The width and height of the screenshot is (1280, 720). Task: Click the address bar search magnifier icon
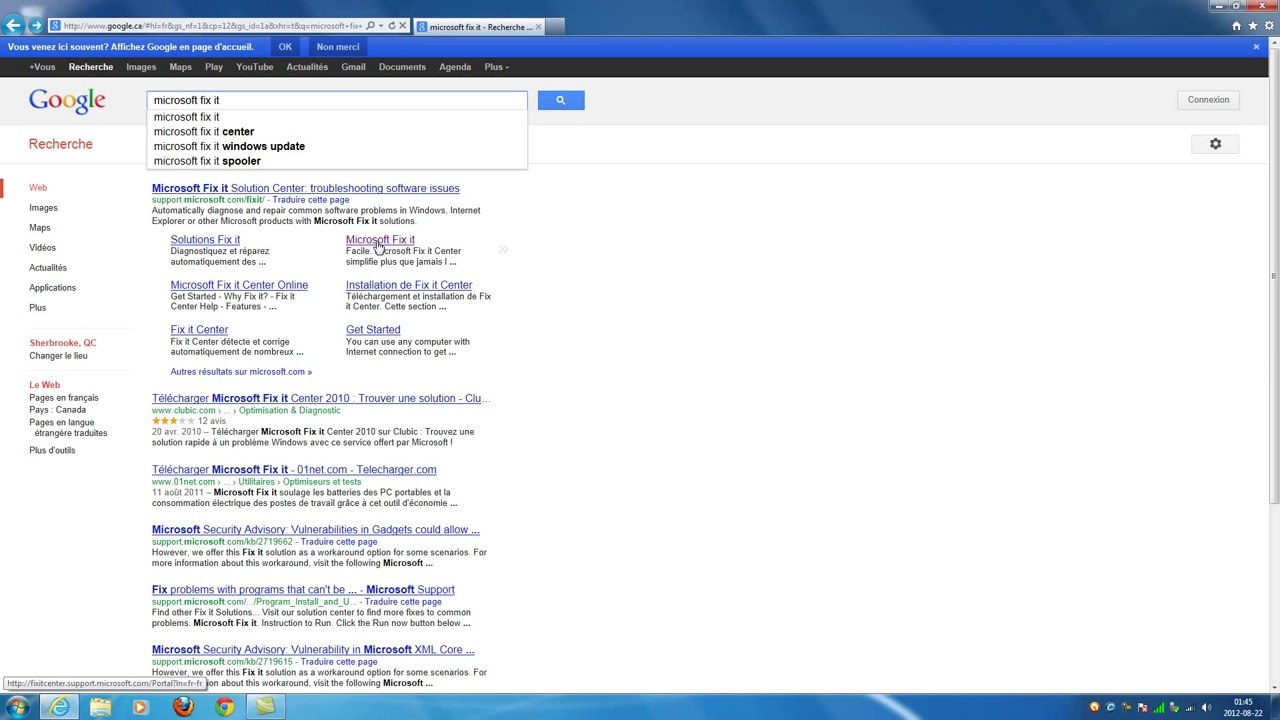click(370, 26)
